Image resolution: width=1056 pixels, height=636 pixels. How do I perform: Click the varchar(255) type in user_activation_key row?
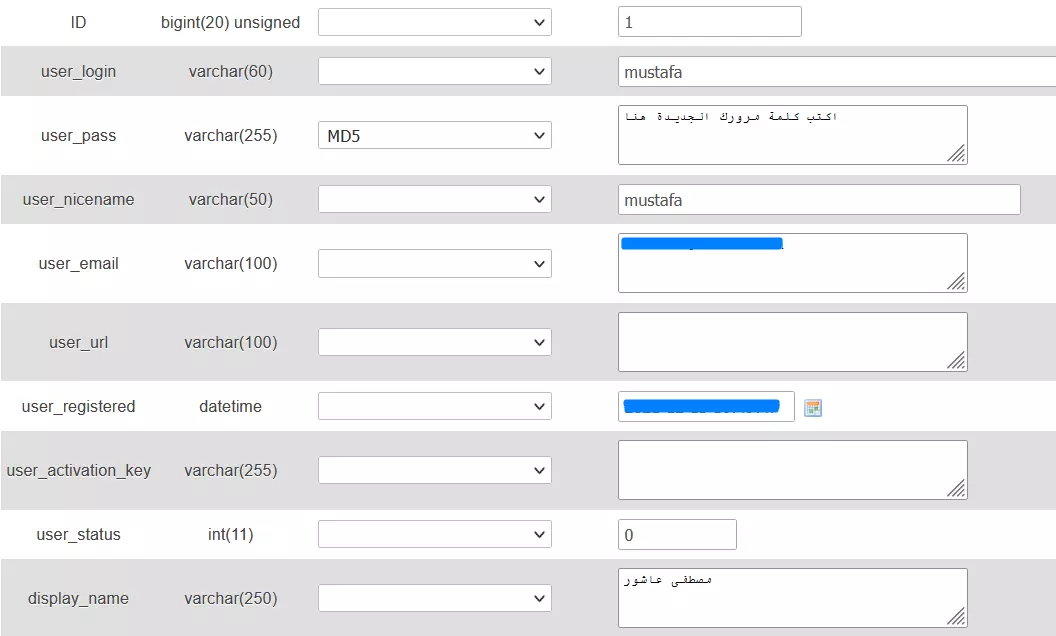[x=230, y=470]
